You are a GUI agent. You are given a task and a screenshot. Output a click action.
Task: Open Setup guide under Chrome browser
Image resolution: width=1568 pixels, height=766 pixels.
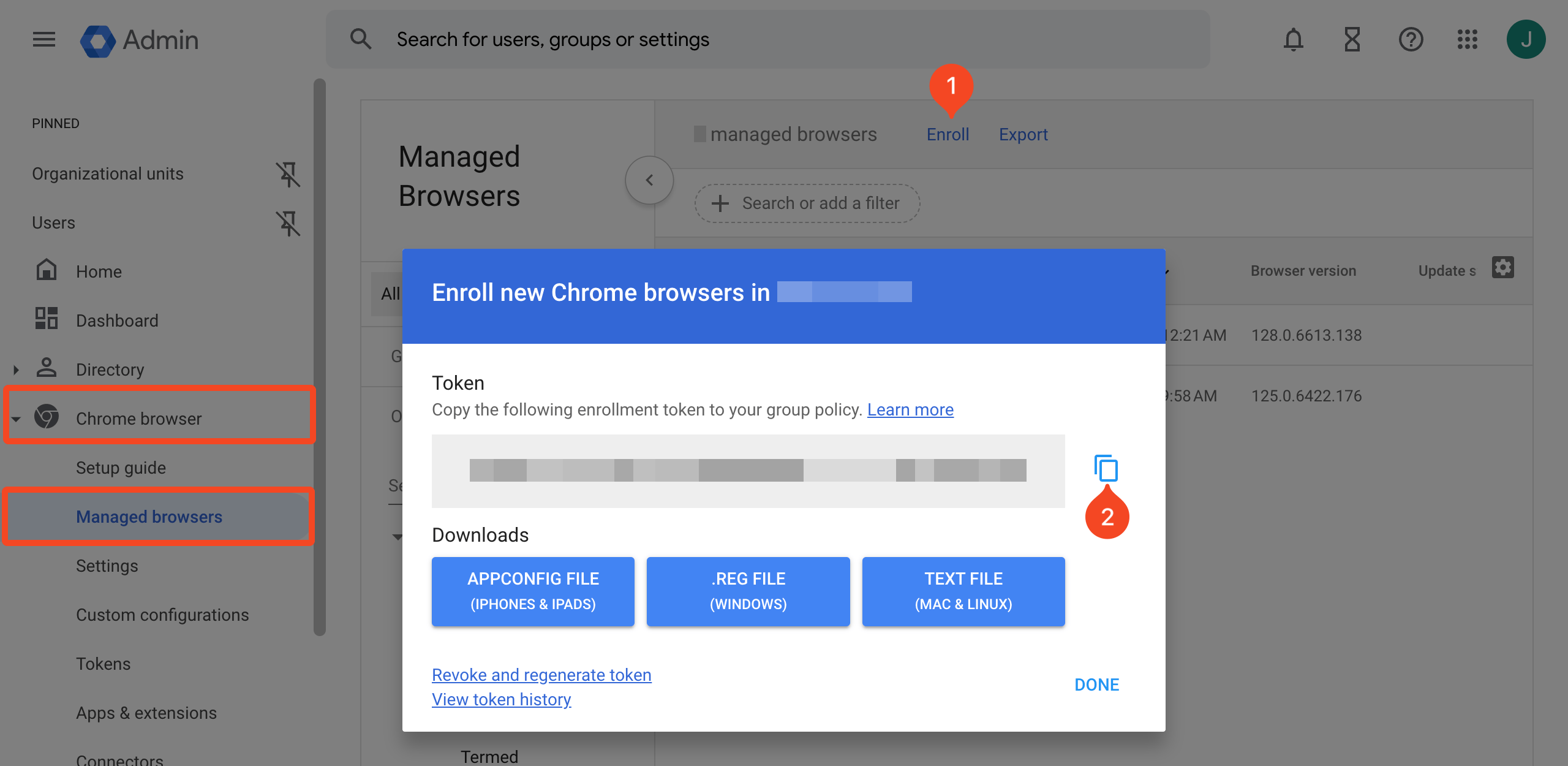tap(121, 468)
